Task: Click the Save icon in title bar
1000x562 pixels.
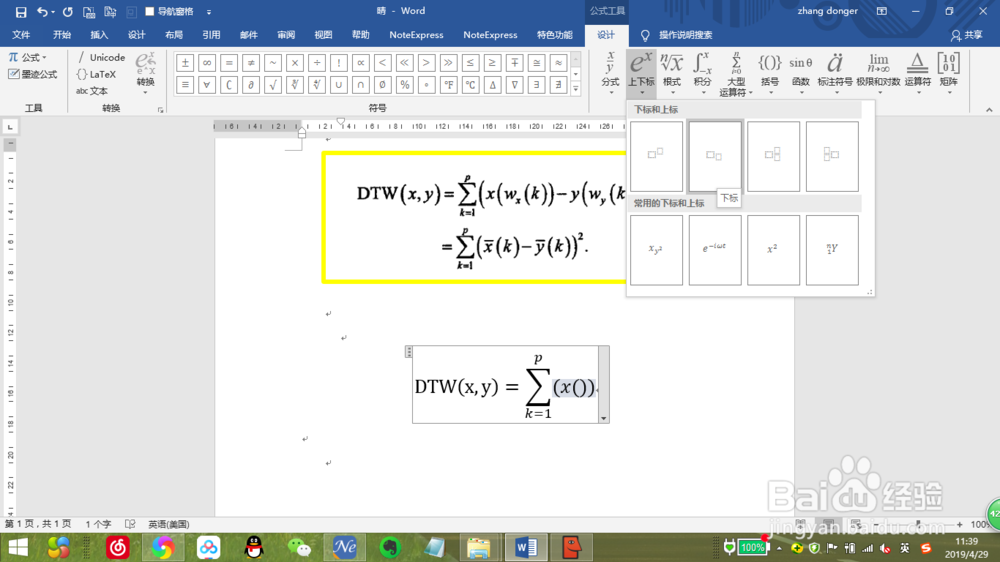Action: pyautogui.click(x=20, y=12)
